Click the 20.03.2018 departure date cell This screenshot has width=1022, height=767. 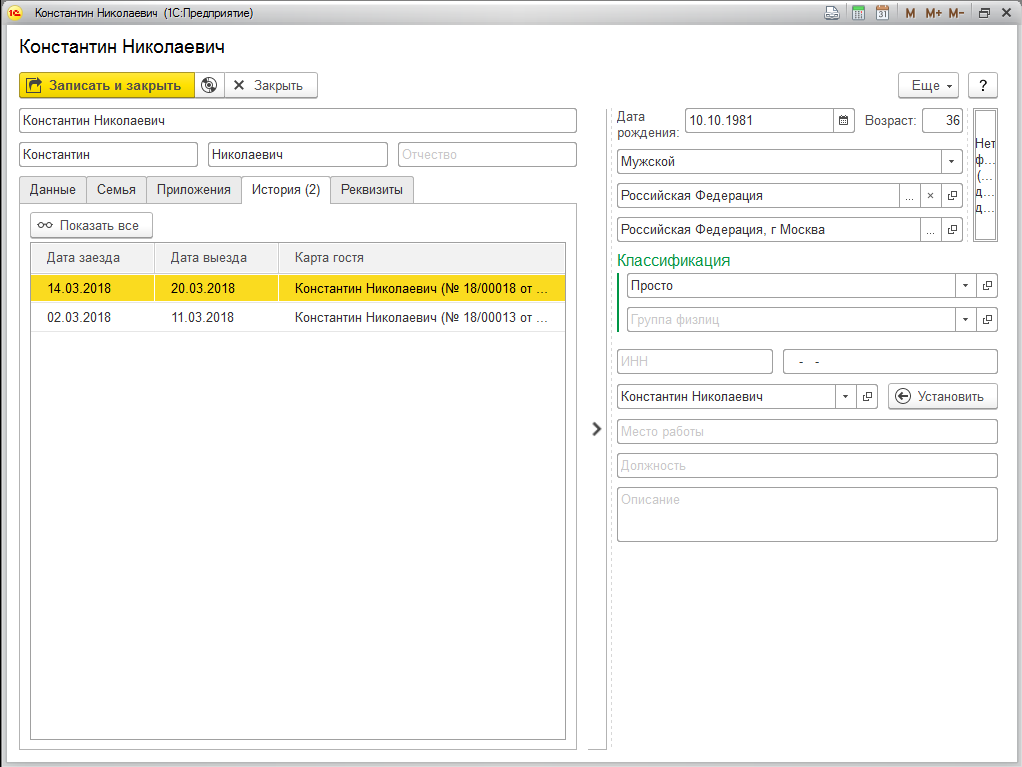click(x=216, y=288)
